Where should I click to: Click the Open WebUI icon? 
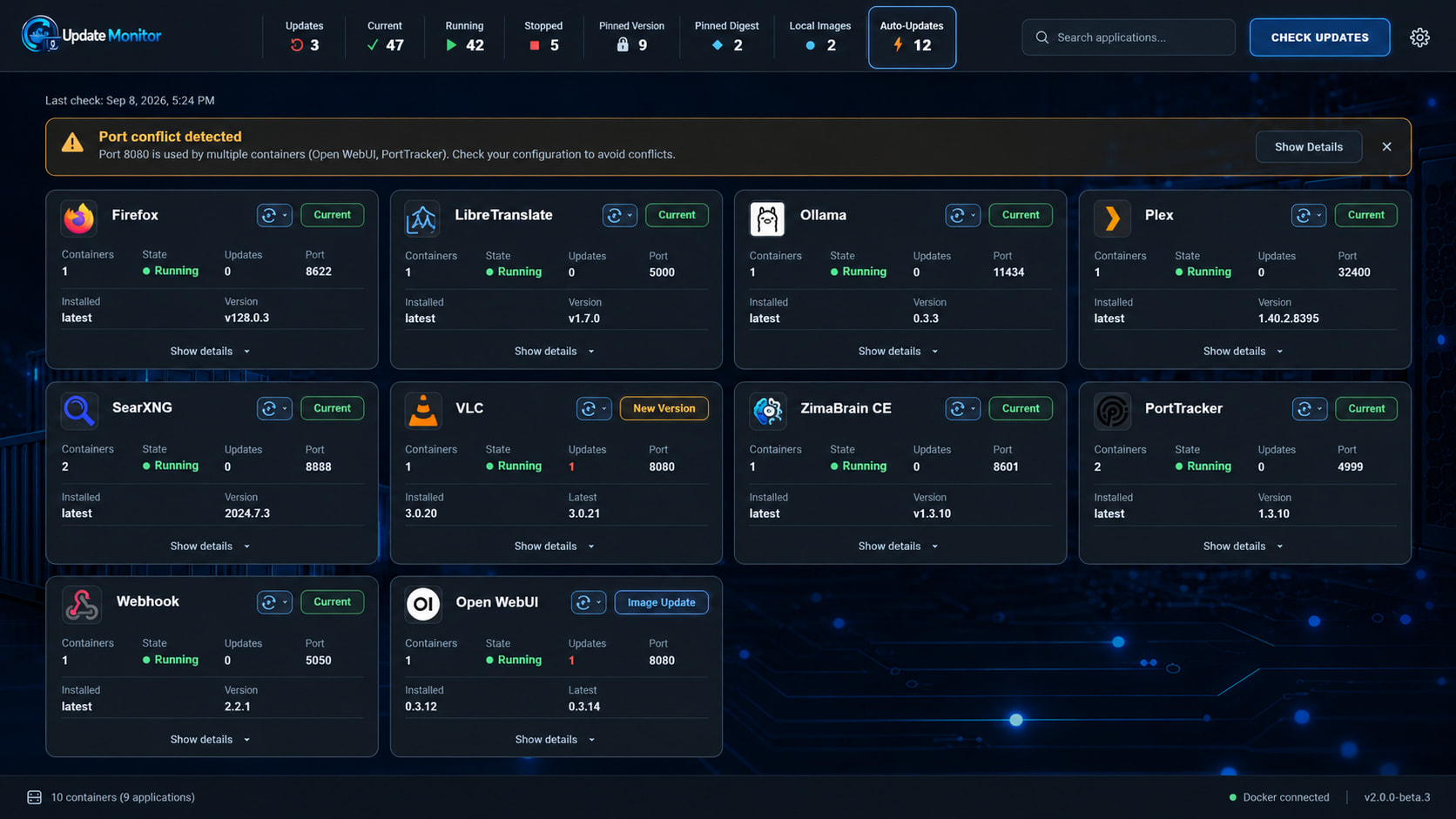pos(423,604)
